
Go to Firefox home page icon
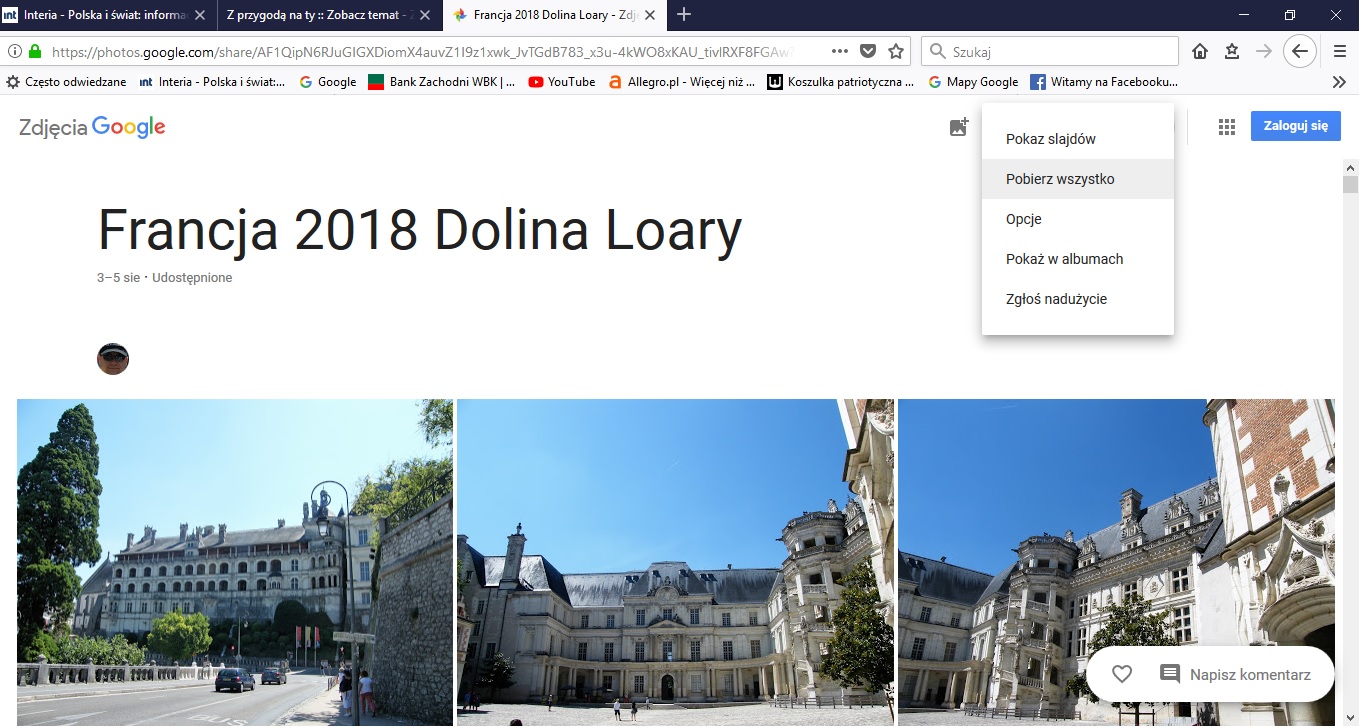pos(1200,51)
